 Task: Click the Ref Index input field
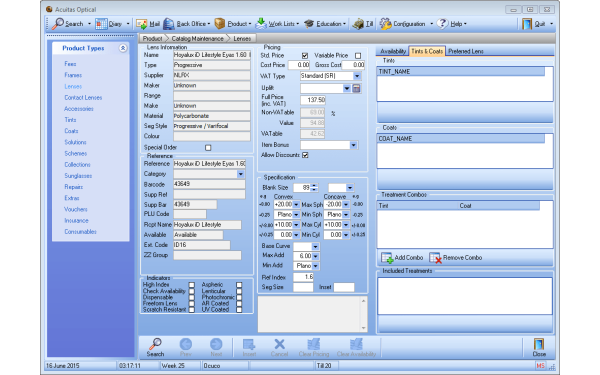[x=303, y=277]
